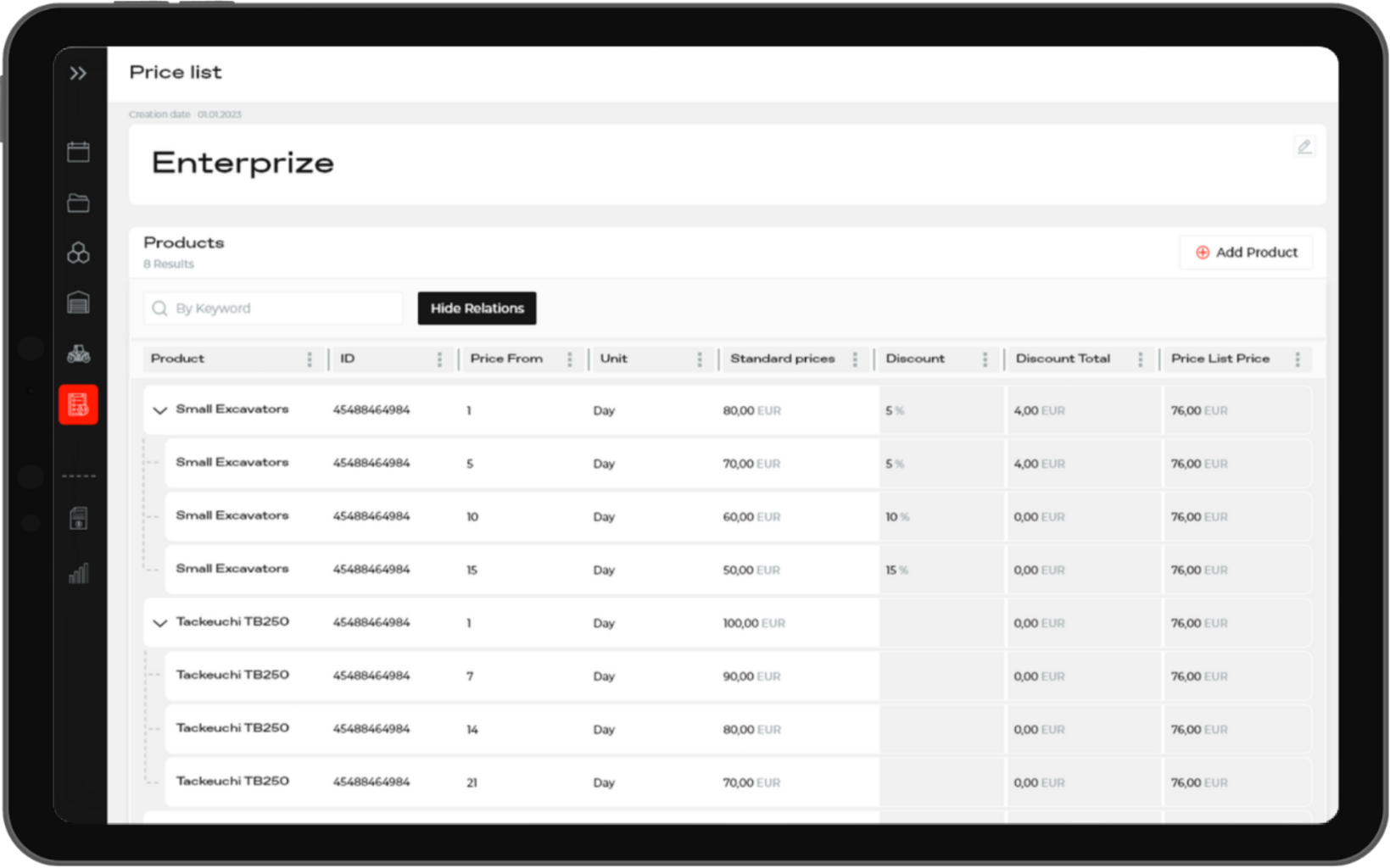Image resolution: width=1390 pixels, height=868 pixels.
Task: Open the bar chart statistics icon
Action: (78, 574)
